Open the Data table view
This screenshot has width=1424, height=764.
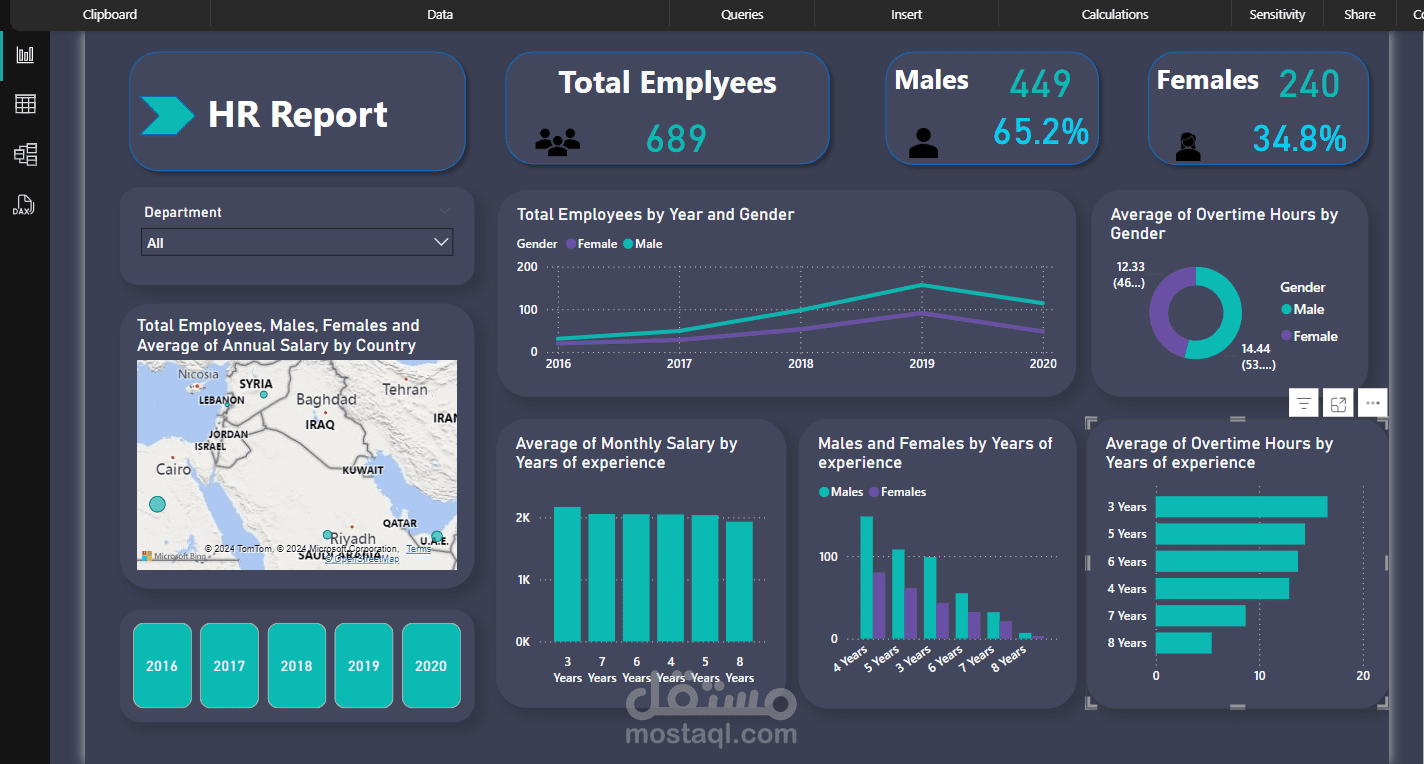24,103
